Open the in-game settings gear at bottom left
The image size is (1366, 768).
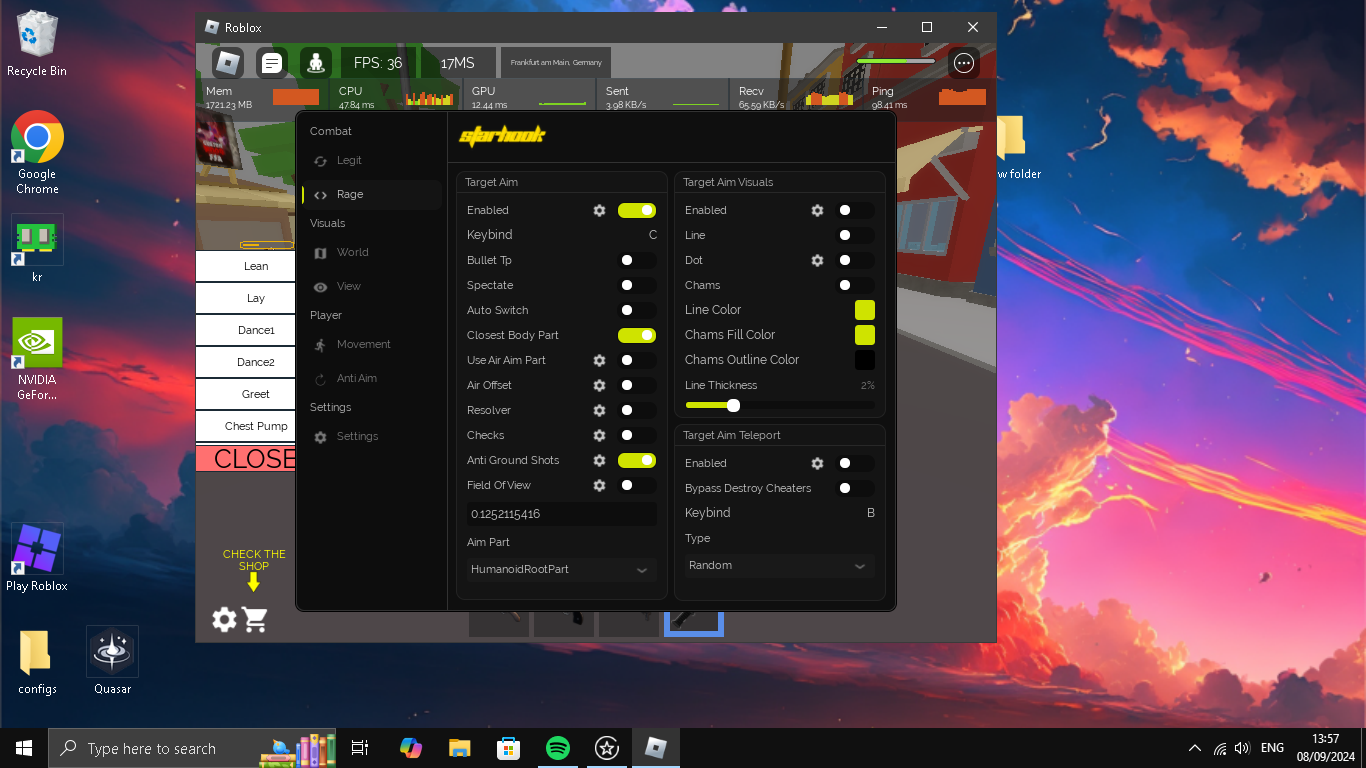coord(225,620)
